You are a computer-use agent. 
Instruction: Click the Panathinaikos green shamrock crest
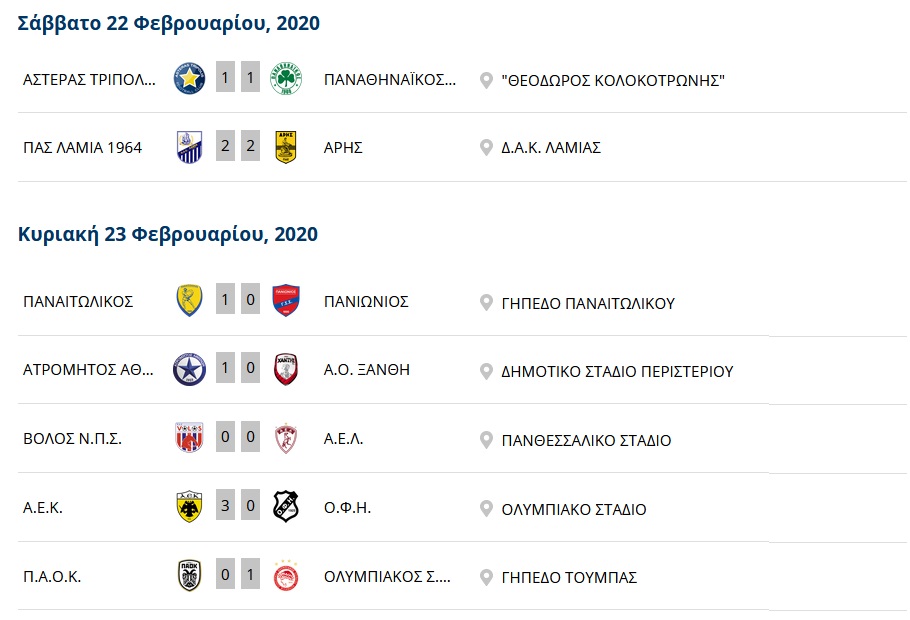pyautogui.click(x=286, y=78)
